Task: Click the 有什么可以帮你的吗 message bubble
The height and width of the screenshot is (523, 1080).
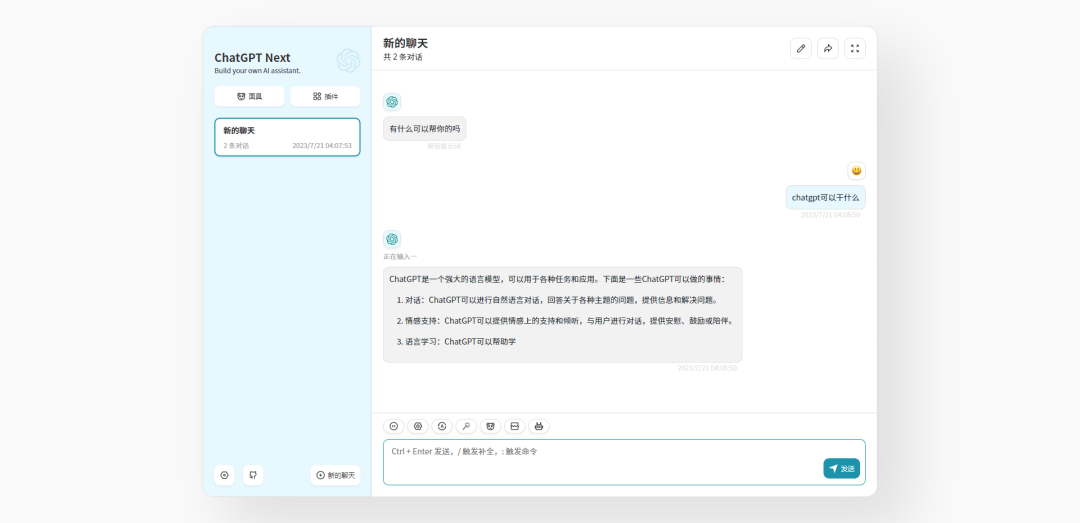Action: (424, 129)
